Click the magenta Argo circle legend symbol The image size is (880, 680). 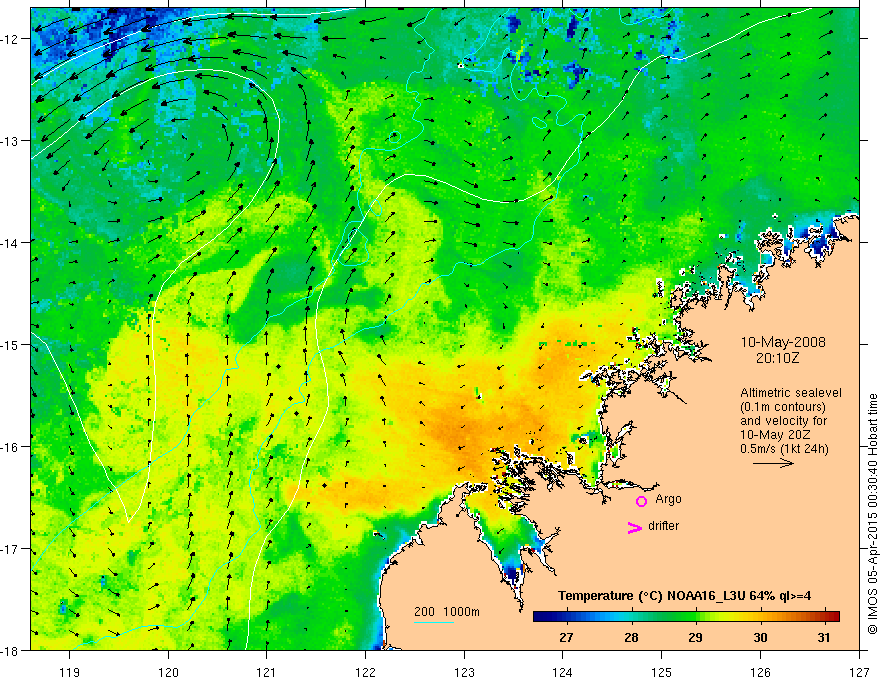click(641, 501)
